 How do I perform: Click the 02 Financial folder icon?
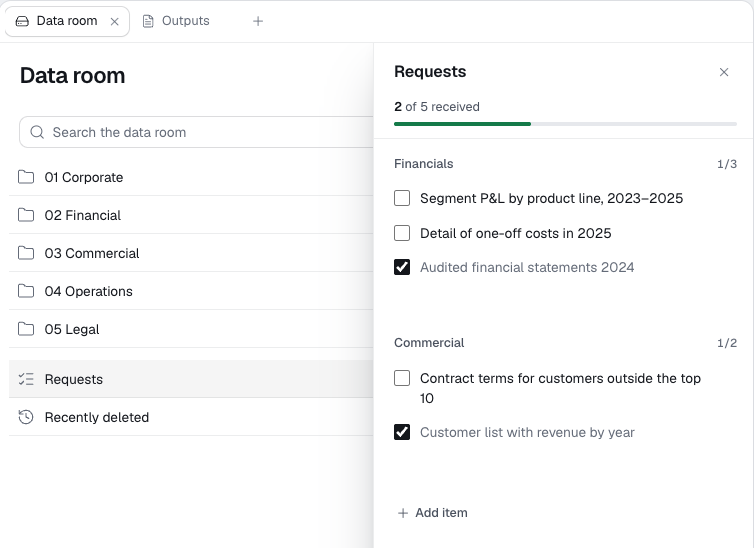[x=26, y=215]
